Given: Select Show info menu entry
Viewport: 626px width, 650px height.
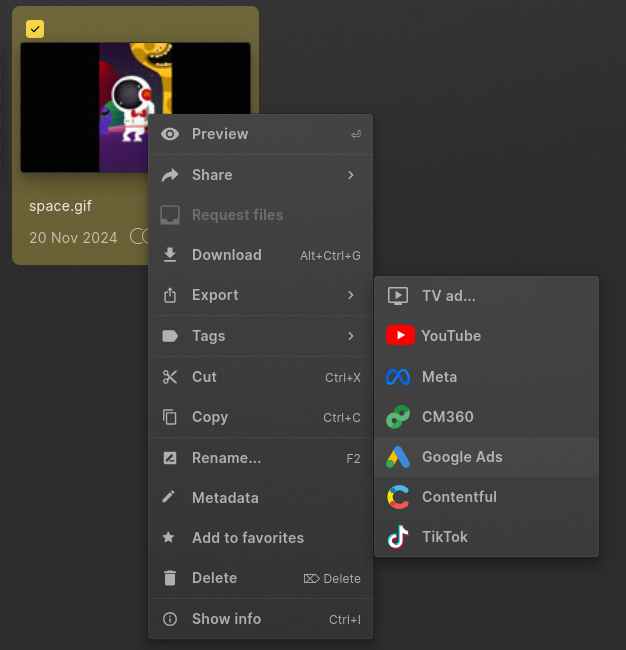Looking at the screenshot, I should pyautogui.click(x=260, y=619).
